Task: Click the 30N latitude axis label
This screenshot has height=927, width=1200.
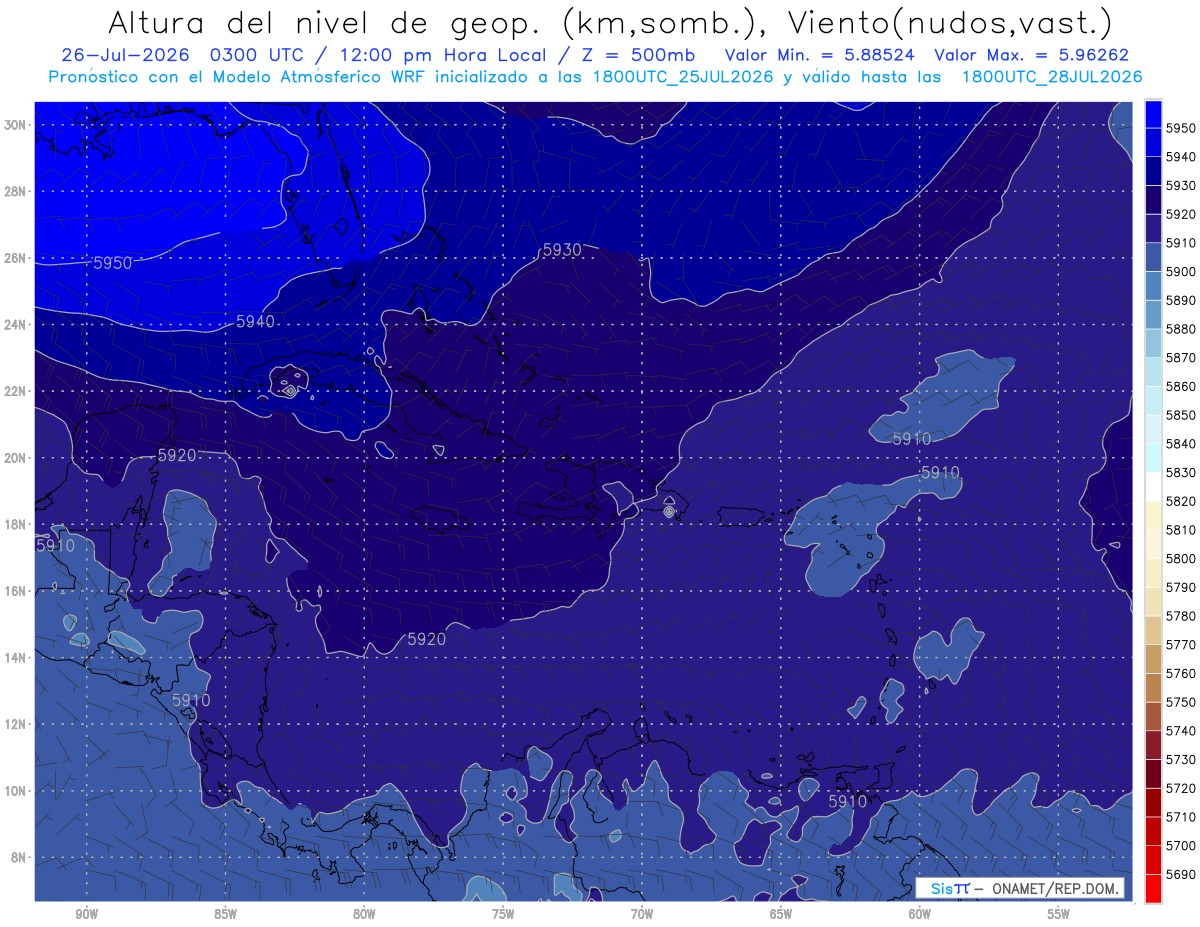Action: tap(17, 125)
